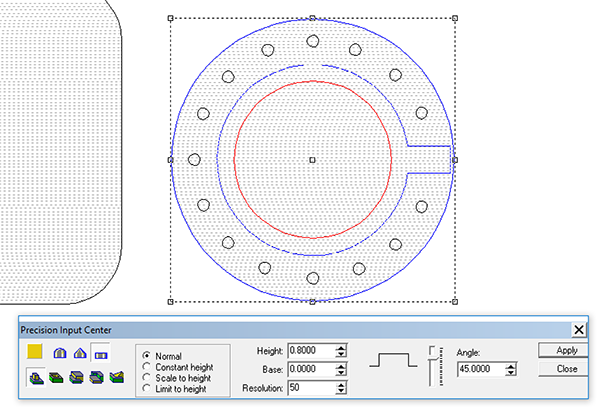The width and height of the screenshot is (600, 415).
Task: Increase Base with the up arrow
Action: [341, 366]
